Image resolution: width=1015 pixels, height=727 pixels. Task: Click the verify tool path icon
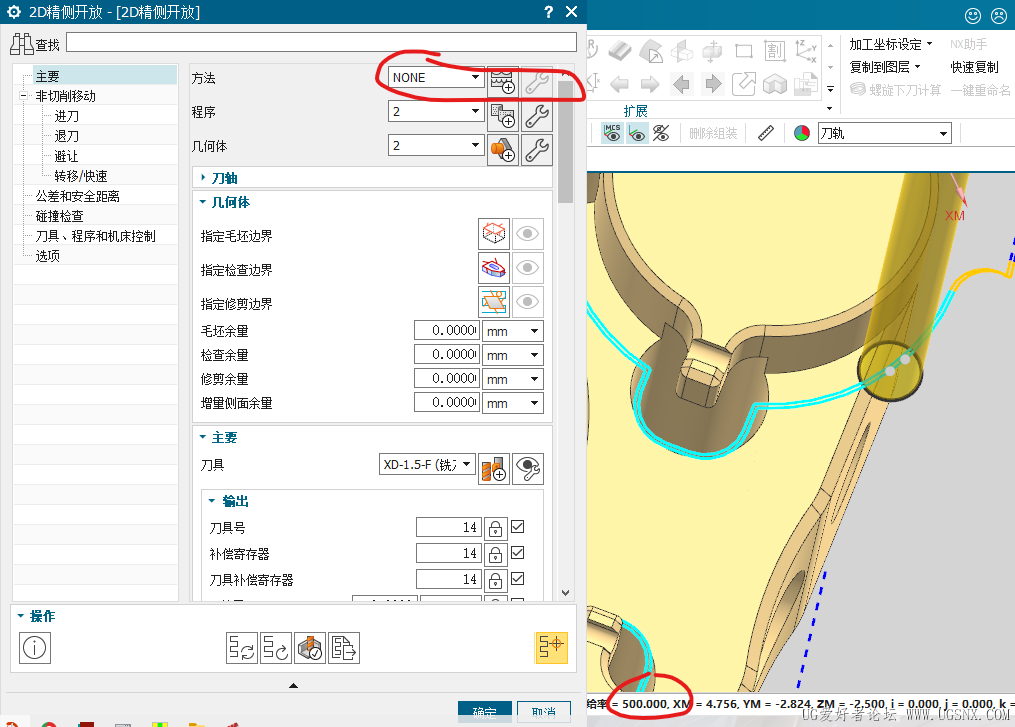[x=310, y=648]
